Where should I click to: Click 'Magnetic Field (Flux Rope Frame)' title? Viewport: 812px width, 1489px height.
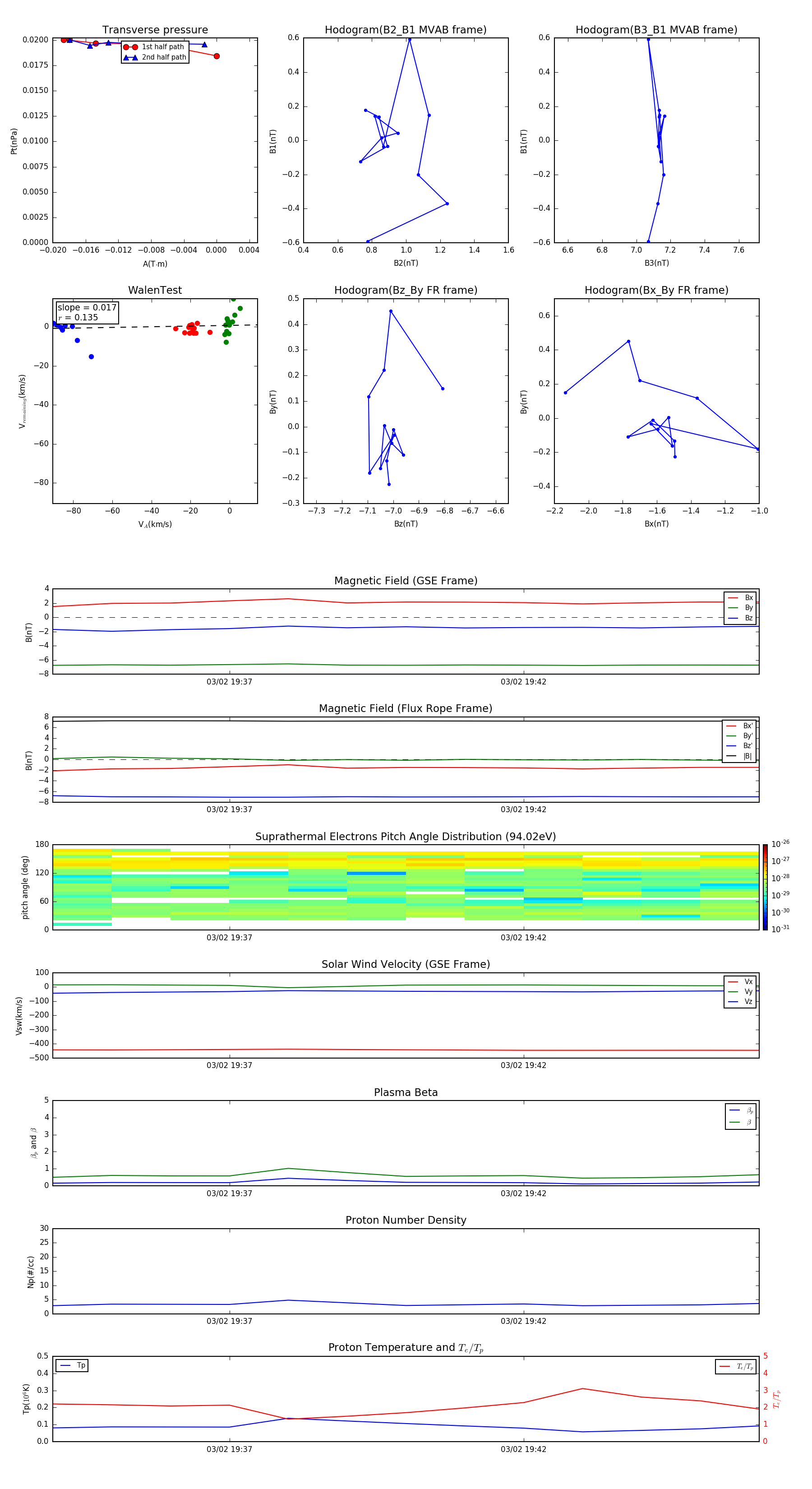click(406, 709)
